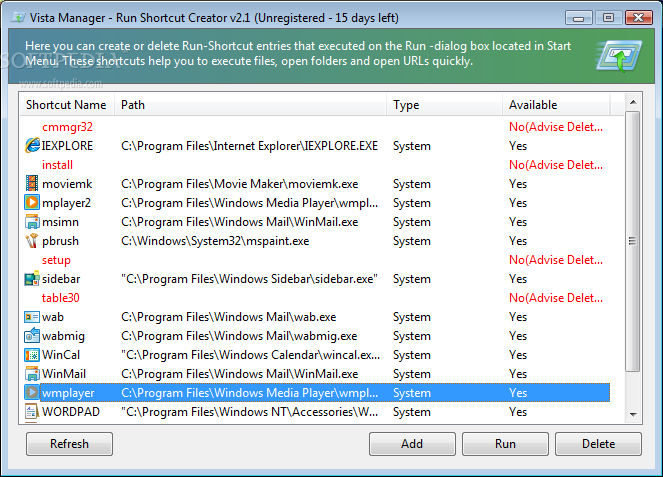This screenshot has height=477, width=663.
Task: Close the Run Shortcut Creator window
Action: click(x=638, y=18)
